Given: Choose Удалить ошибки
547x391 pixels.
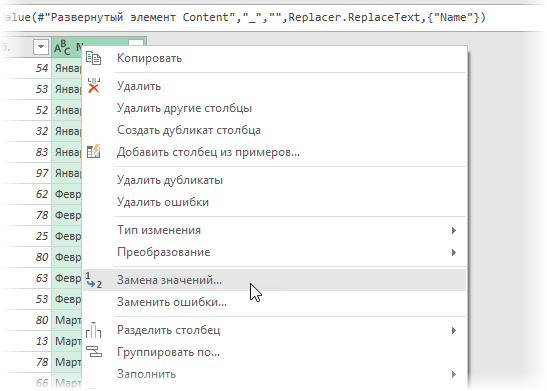Looking at the screenshot, I should pyautogui.click(x=275, y=202).
